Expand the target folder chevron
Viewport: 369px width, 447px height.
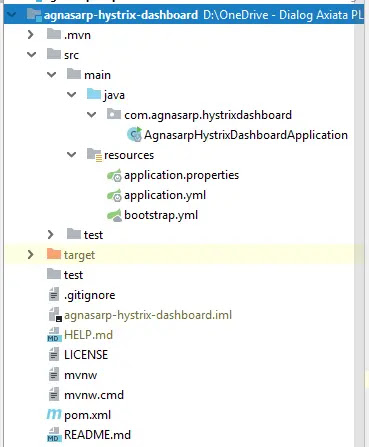click(x=31, y=255)
